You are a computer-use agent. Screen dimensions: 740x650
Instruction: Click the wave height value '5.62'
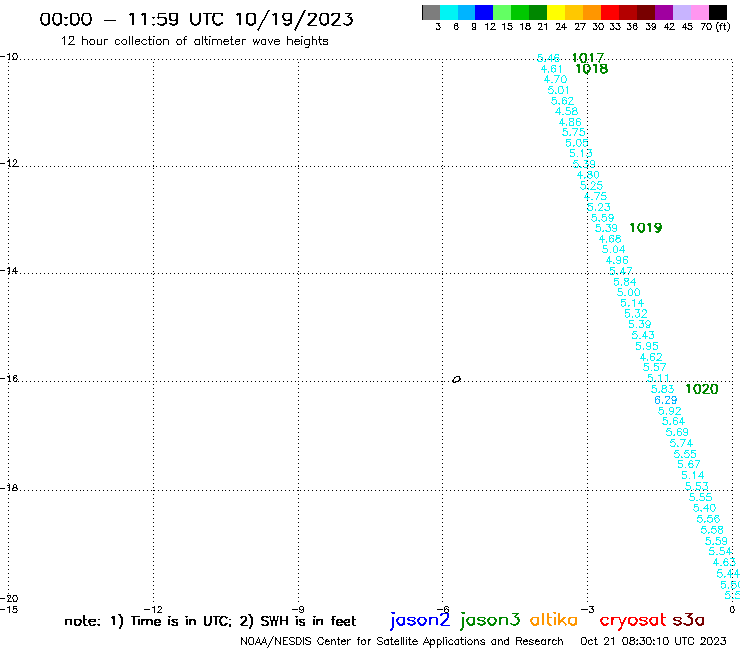[x=563, y=101]
